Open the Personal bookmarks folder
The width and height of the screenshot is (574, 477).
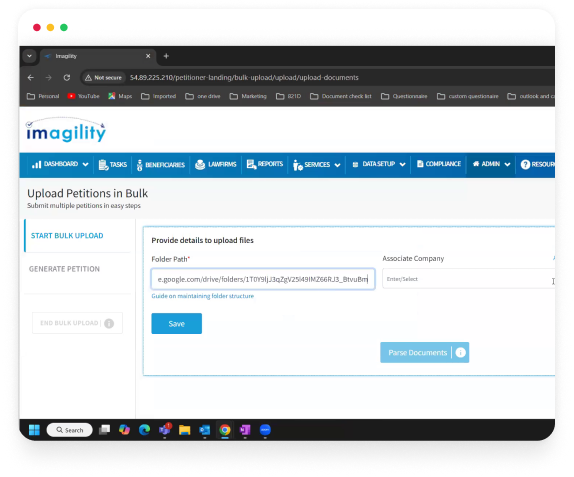pyautogui.click(x=43, y=96)
